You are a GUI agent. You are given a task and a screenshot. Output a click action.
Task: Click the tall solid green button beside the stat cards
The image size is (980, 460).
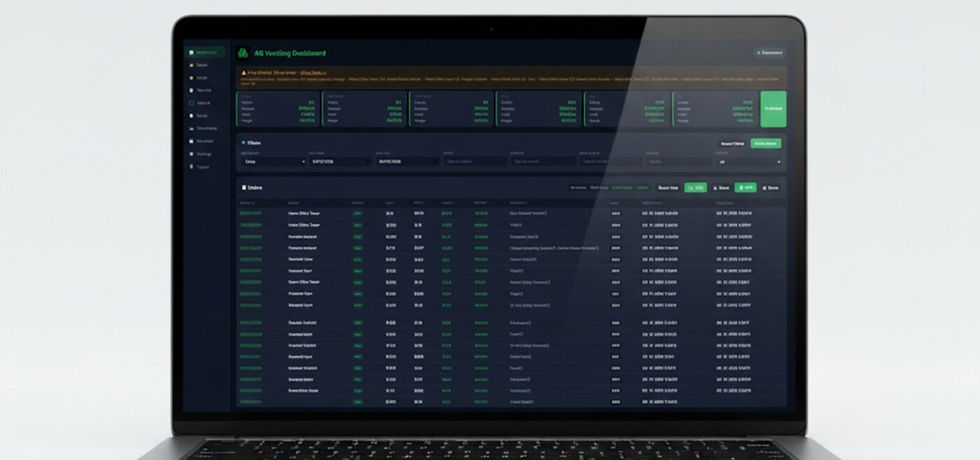[x=773, y=109]
